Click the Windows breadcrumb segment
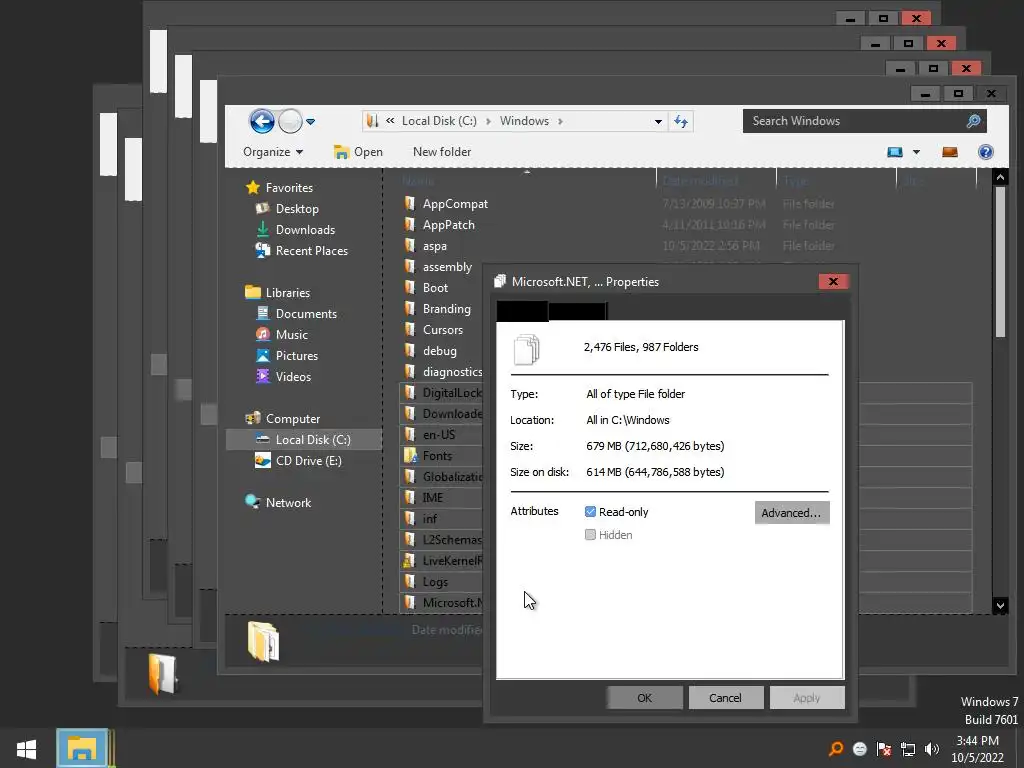1024x768 pixels. click(x=524, y=121)
